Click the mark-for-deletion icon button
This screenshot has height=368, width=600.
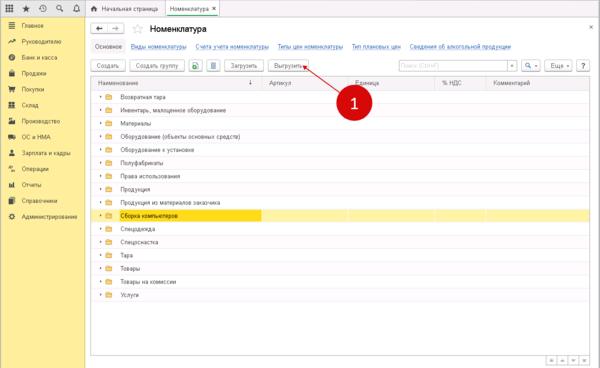[x=213, y=66]
